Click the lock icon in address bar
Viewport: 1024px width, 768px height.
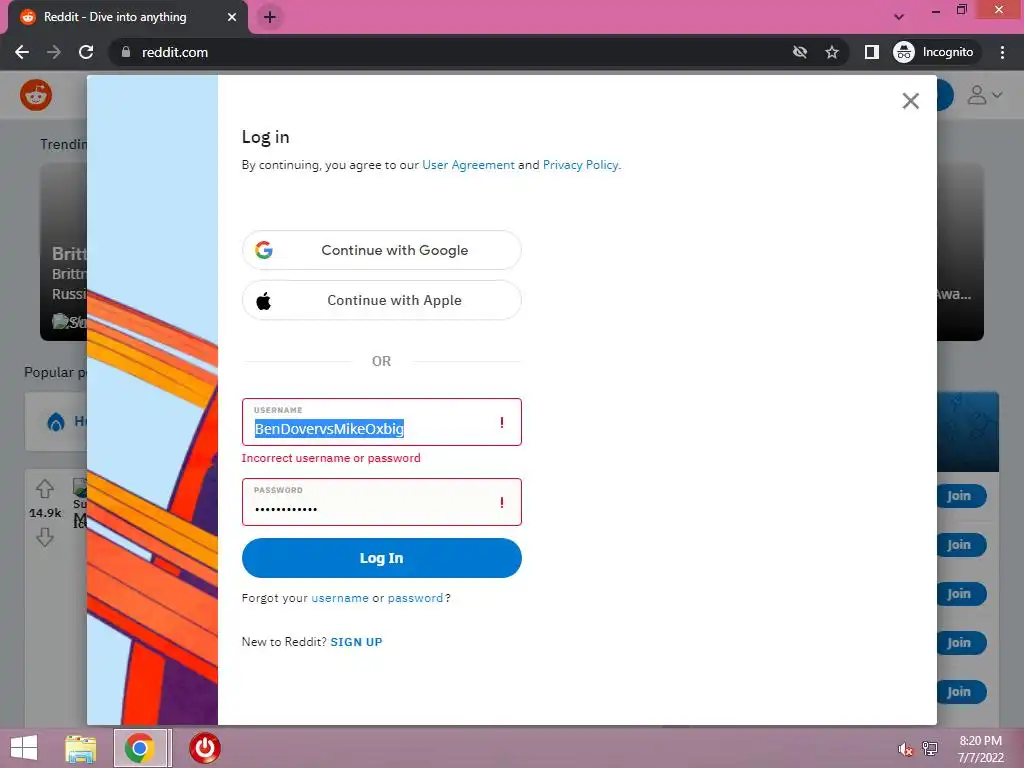[x=126, y=52]
